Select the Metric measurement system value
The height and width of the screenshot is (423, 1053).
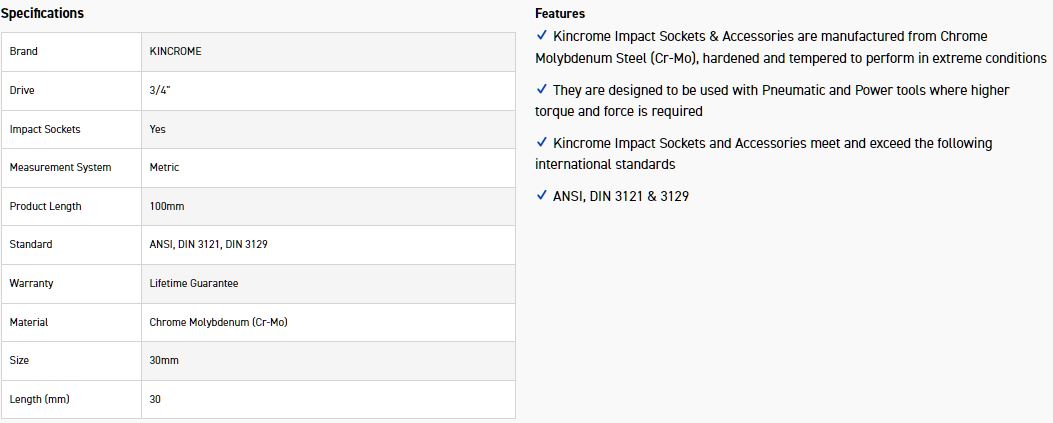click(x=164, y=167)
